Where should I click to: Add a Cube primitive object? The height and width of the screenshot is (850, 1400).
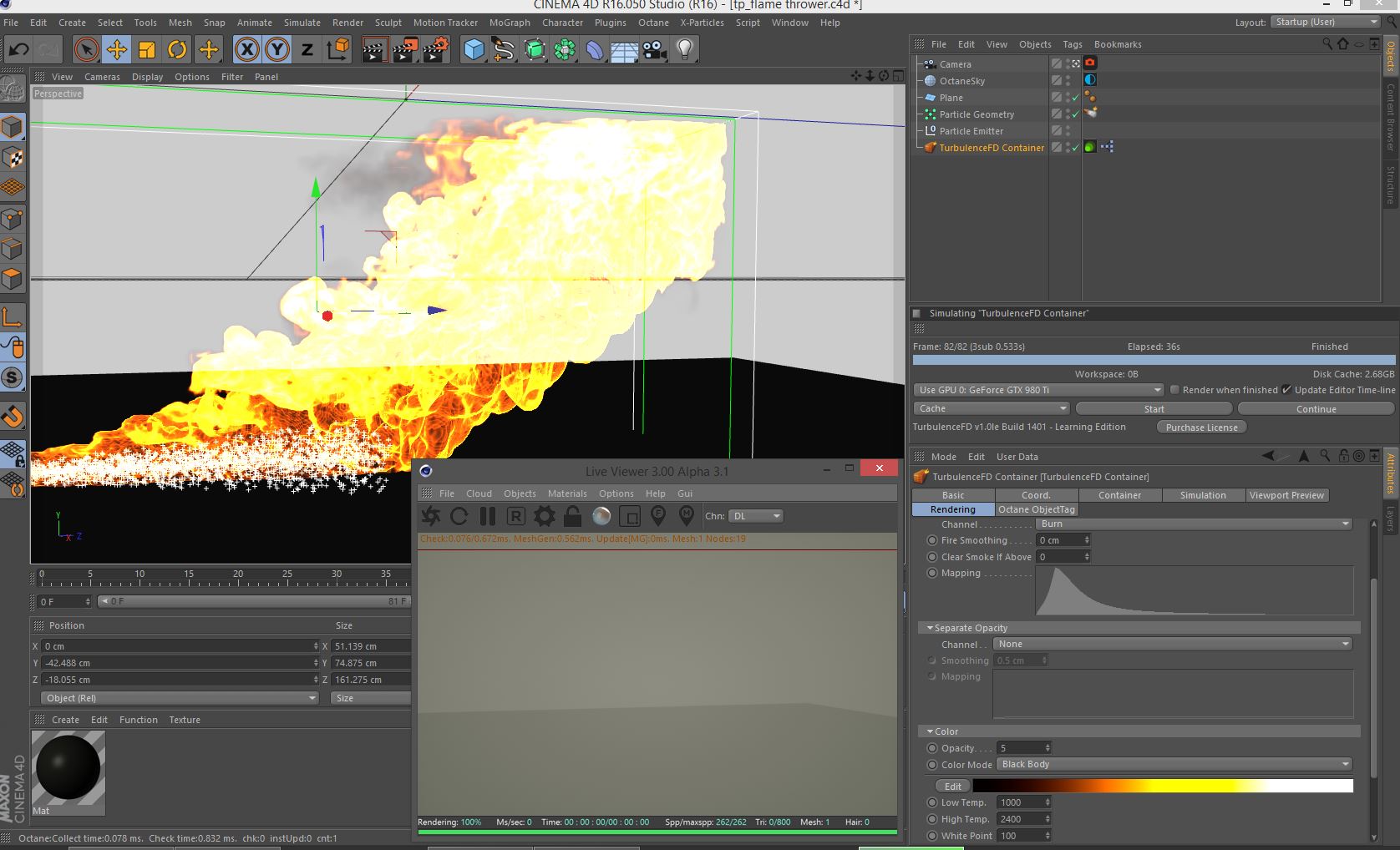(x=474, y=50)
